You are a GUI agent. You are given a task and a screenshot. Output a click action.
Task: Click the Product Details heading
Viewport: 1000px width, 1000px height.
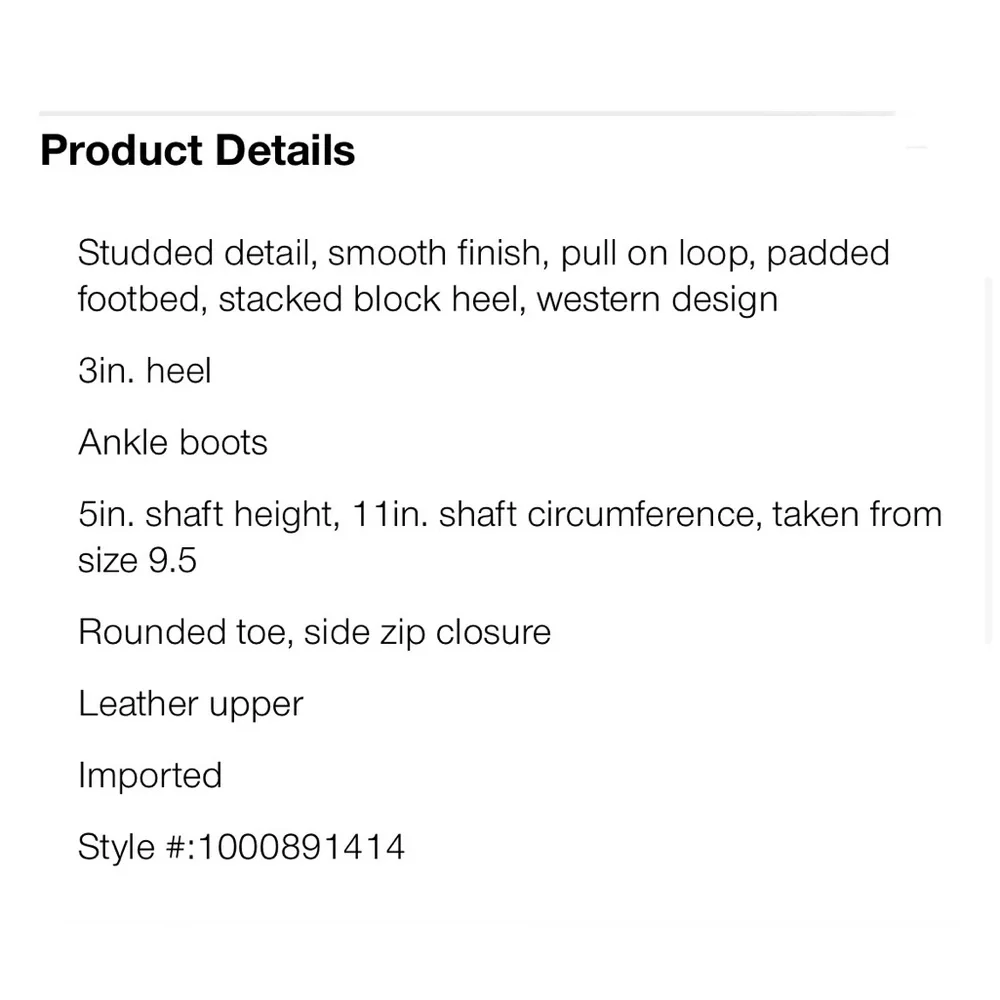point(197,151)
